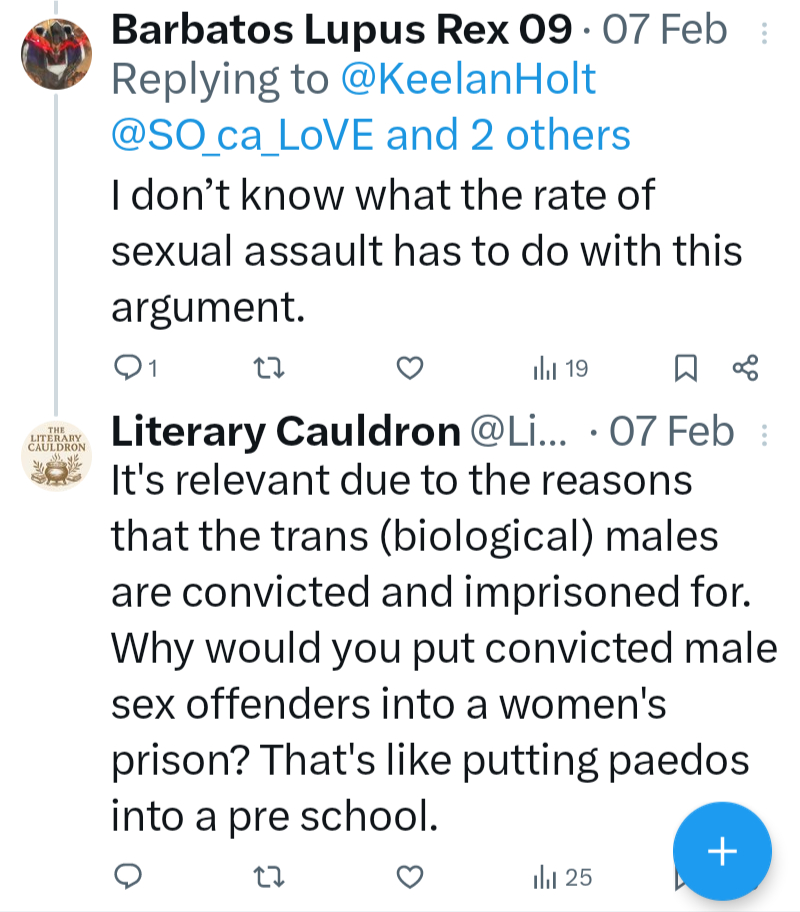Image resolution: width=800 pixels, height=912 pixels.
Task: Reply to Barbatos Lupus Rex 09's tweet
Action: (x=127, y=369)
